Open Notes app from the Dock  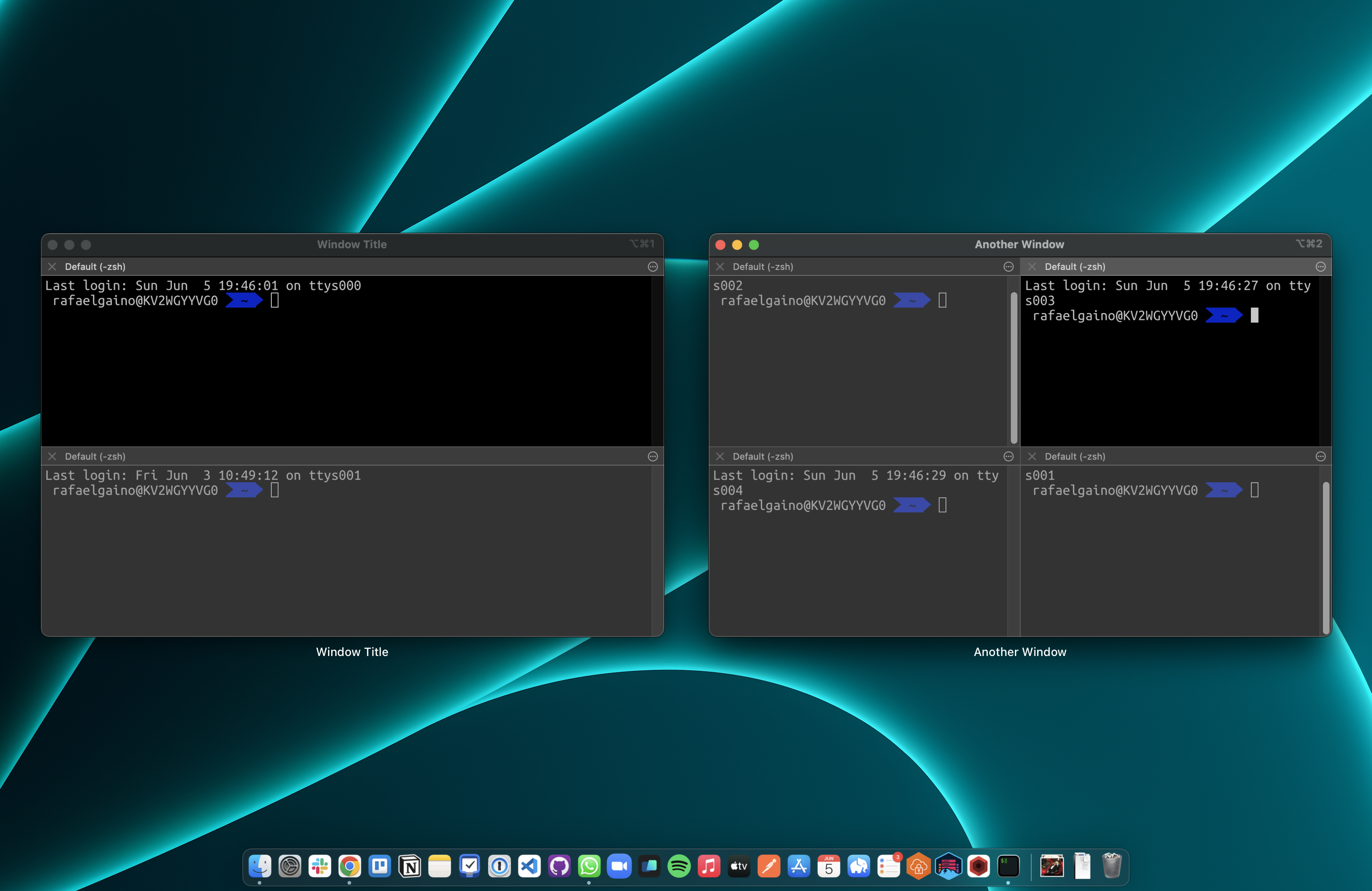coord(440,866)
